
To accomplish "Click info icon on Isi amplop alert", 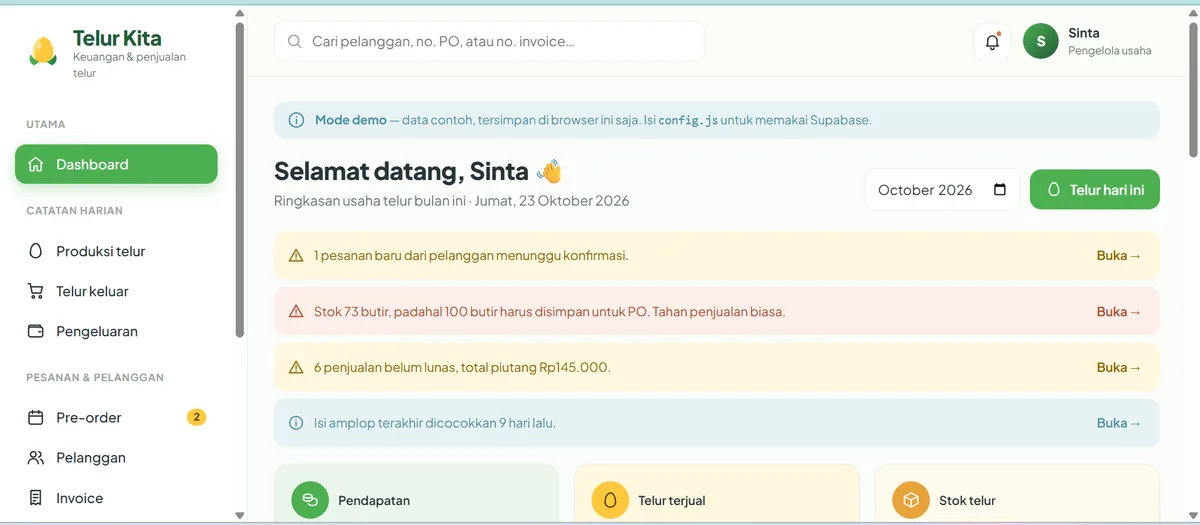I will [296, 423].
